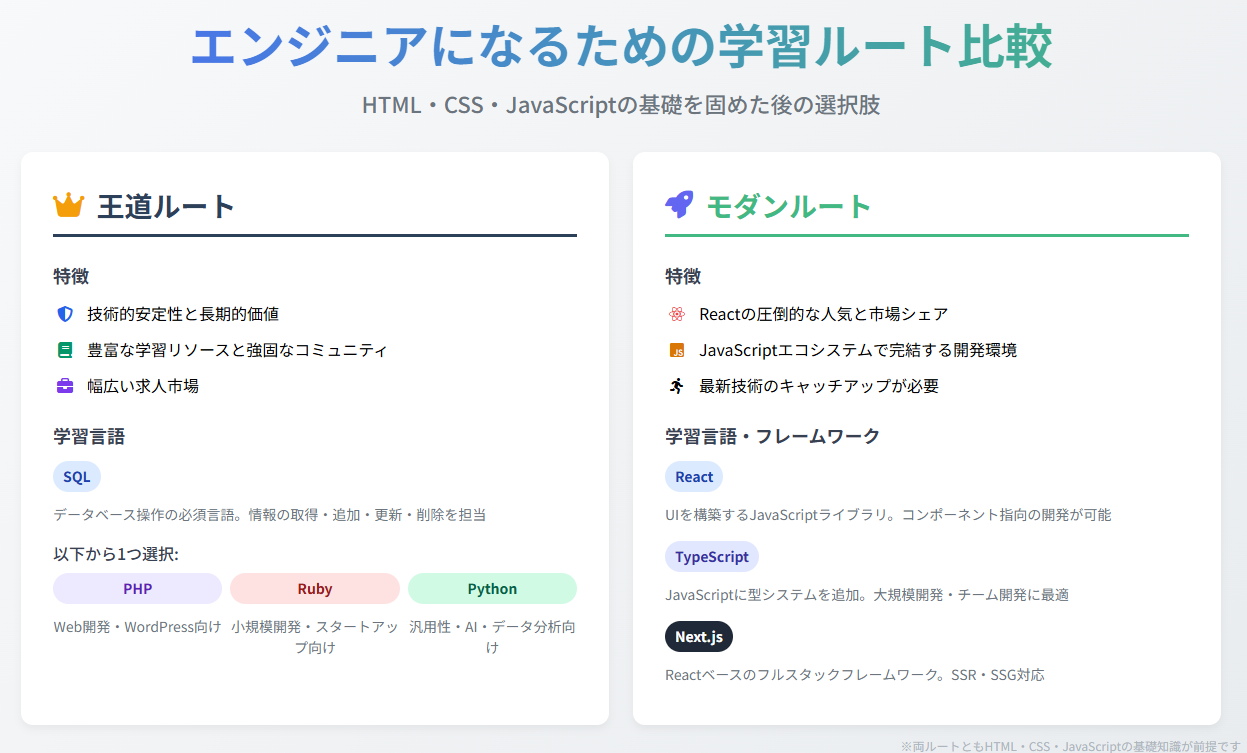This screenshot has height=753, width=1247.
Task: Choose the PHP language badge
Action: click(x=138, y=589)
